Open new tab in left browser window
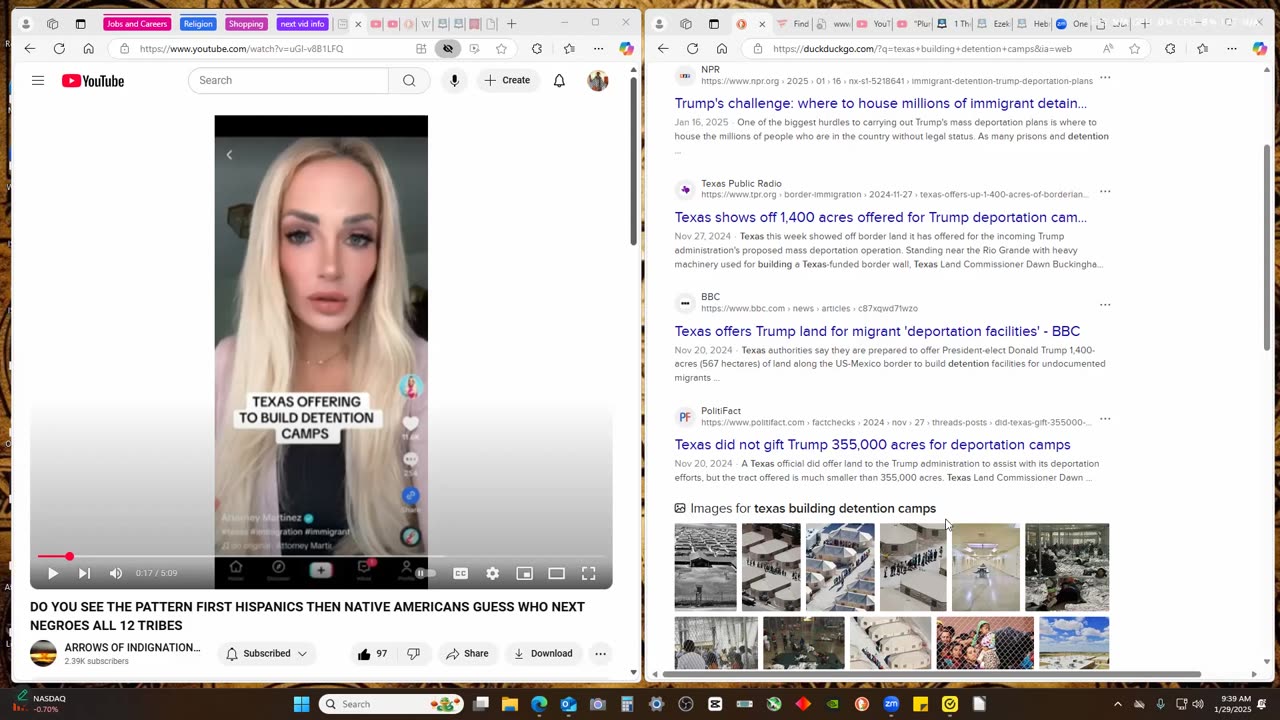The image size is (1280, 720). click(x=511, y=24)
